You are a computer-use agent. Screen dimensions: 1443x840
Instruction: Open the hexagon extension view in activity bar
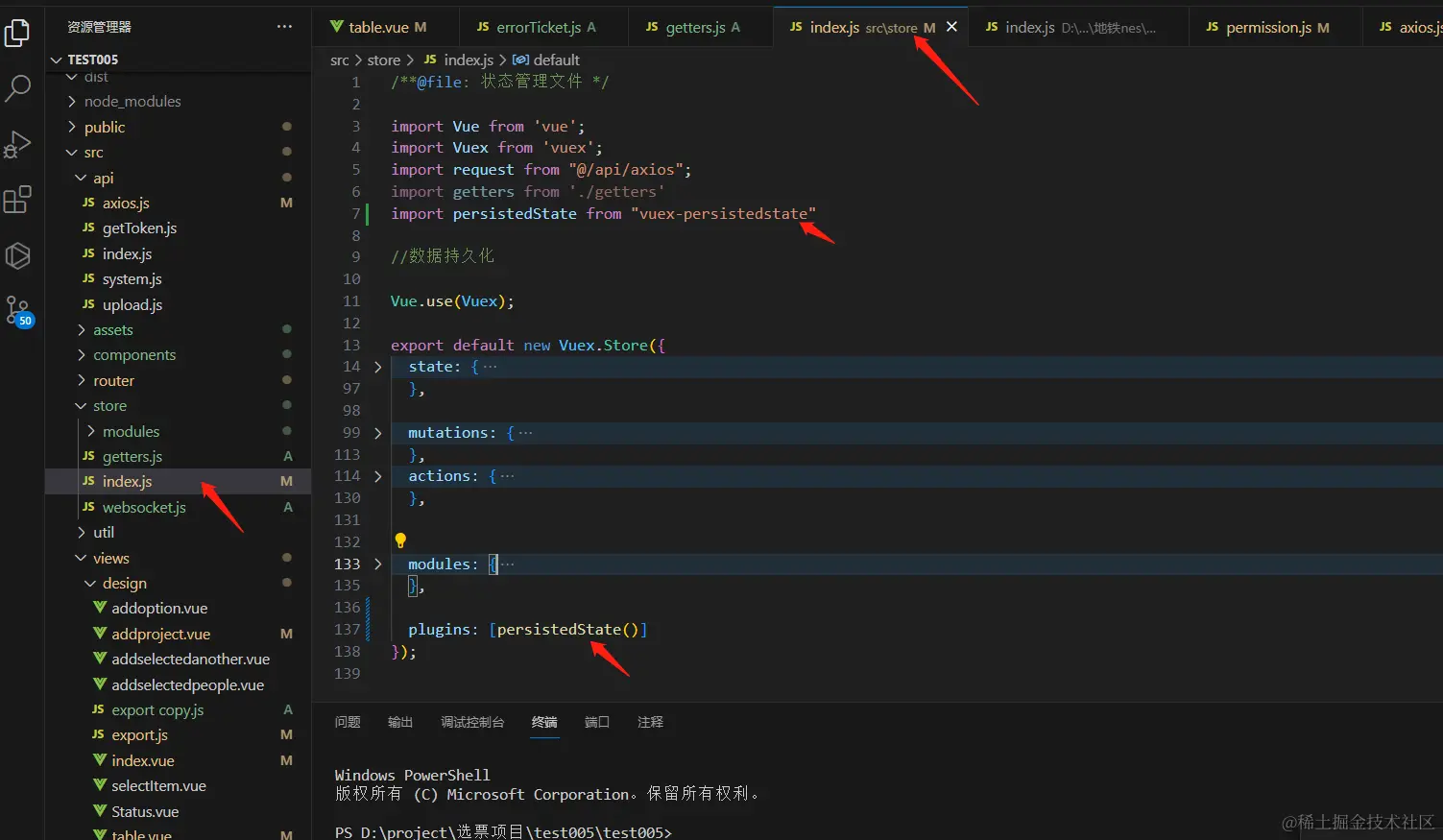coord(17,255)
